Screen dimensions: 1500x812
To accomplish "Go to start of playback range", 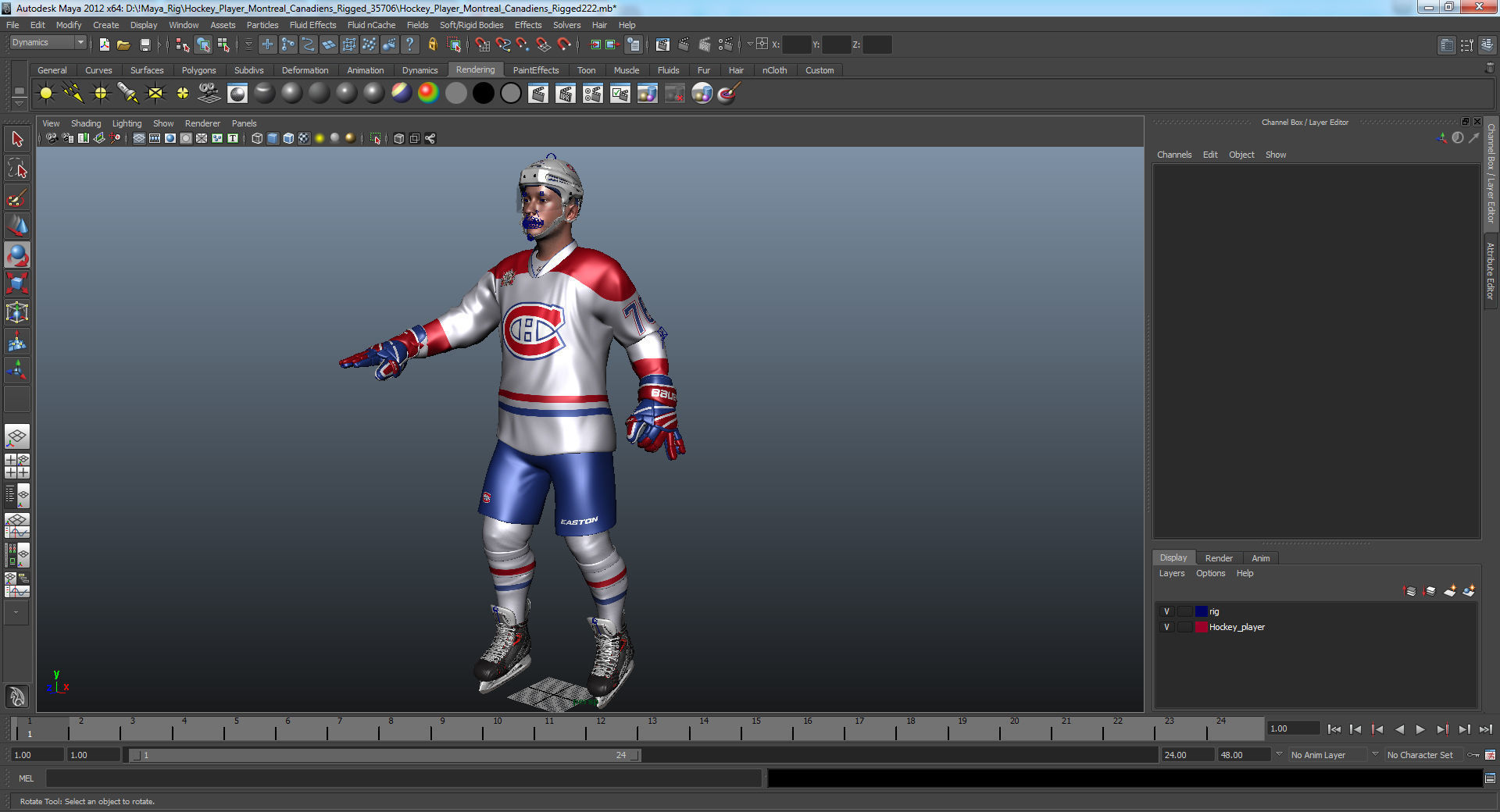I will click(1334, 729).
